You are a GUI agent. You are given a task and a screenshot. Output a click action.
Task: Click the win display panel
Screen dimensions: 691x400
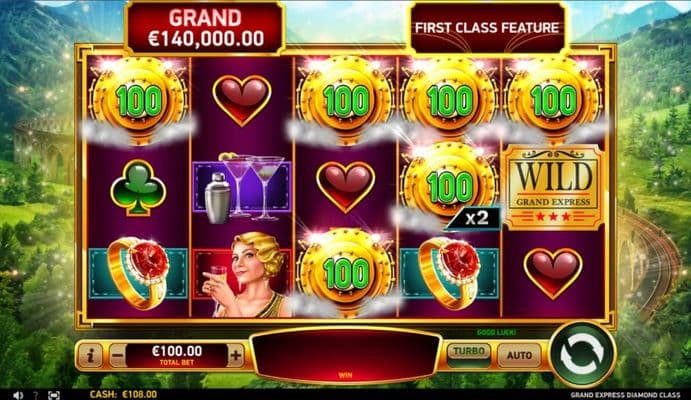pos(346,356)
